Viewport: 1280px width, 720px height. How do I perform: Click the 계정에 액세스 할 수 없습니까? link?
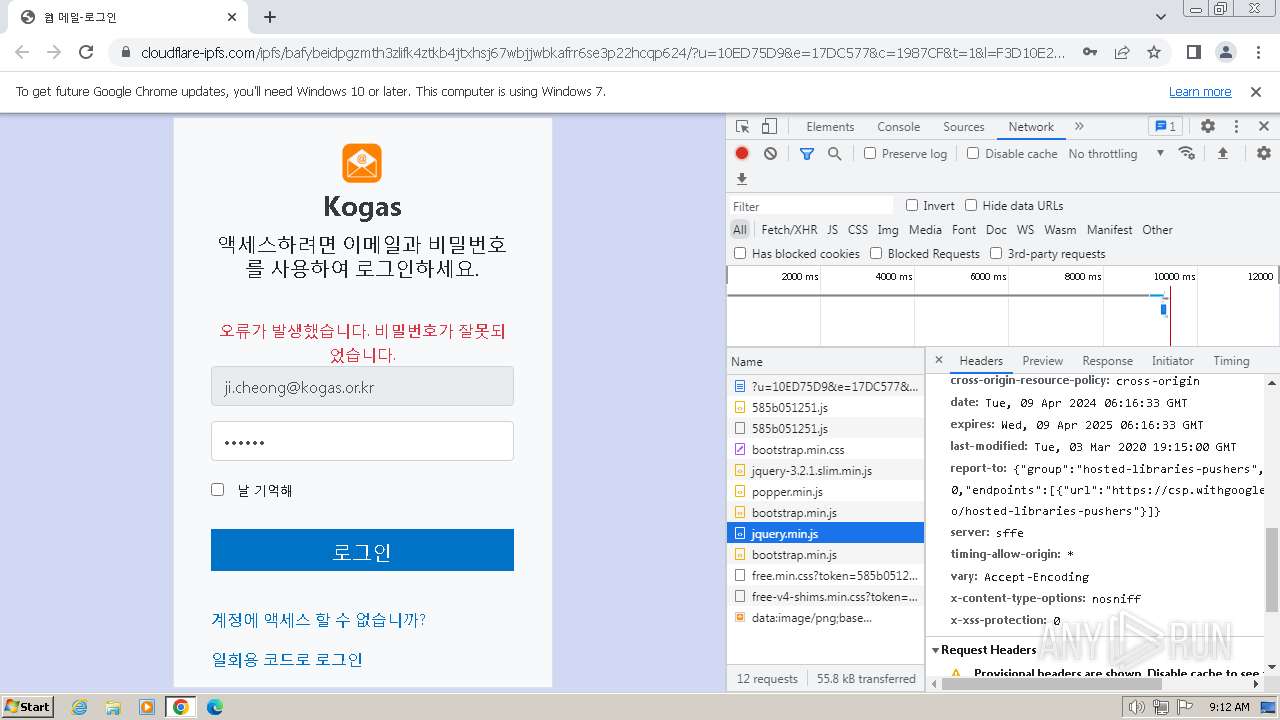point(318,620)
